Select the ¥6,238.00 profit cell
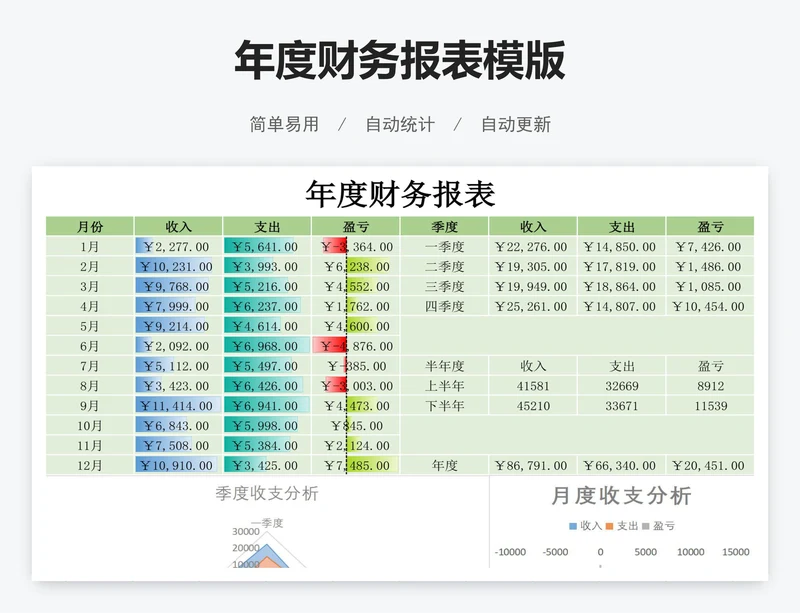Screen dimensions: 800x613 pos(356,266)
